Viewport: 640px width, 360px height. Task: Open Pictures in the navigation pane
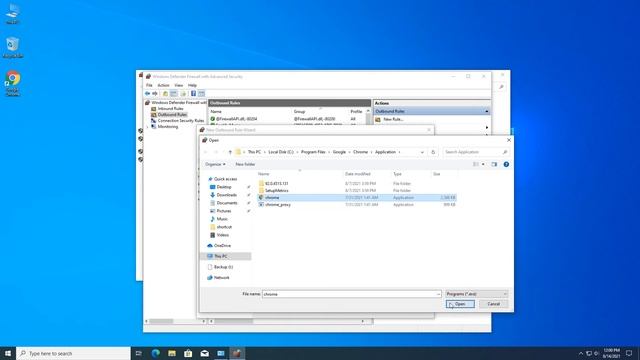coord(223,211)
